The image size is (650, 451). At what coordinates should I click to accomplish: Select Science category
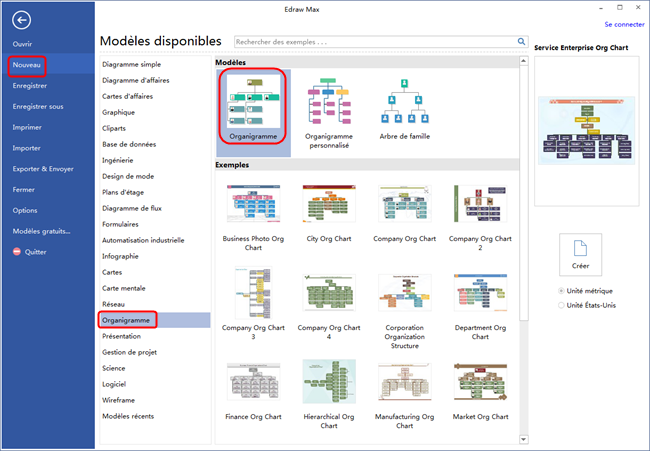point(114,368)
